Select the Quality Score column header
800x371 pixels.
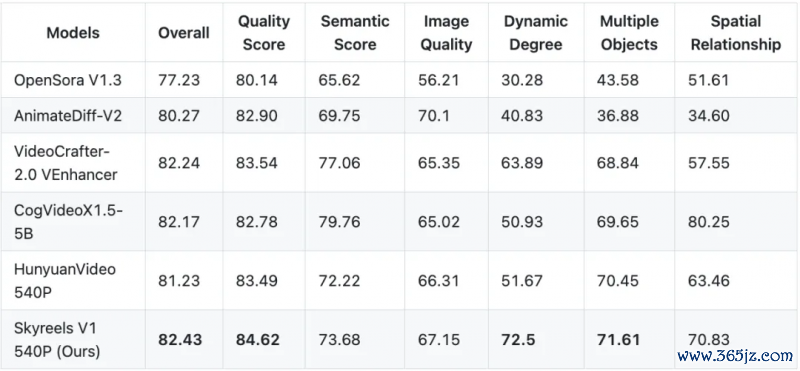(x=264, y=33)
